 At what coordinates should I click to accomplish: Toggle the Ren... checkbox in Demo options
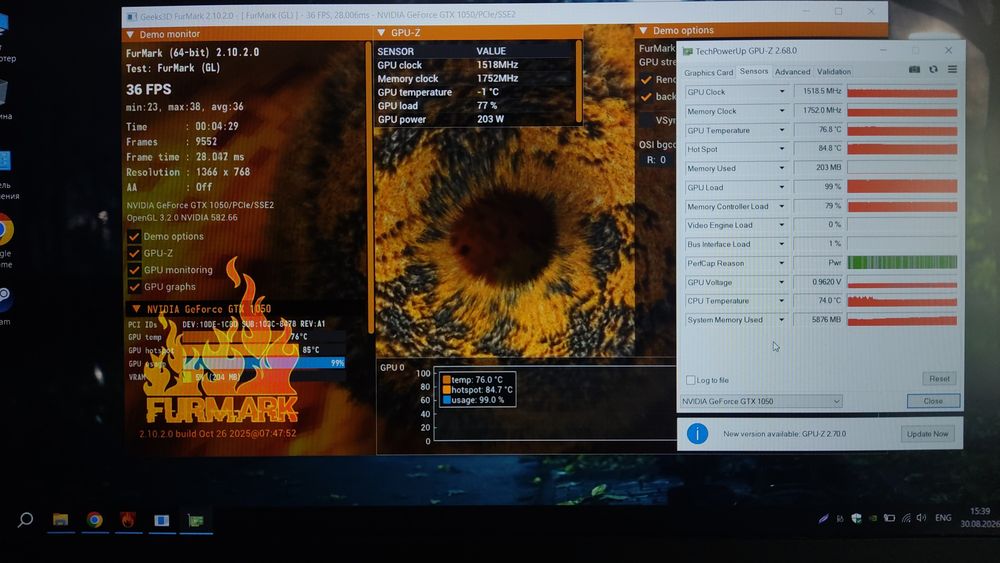(x=646, y=80)
